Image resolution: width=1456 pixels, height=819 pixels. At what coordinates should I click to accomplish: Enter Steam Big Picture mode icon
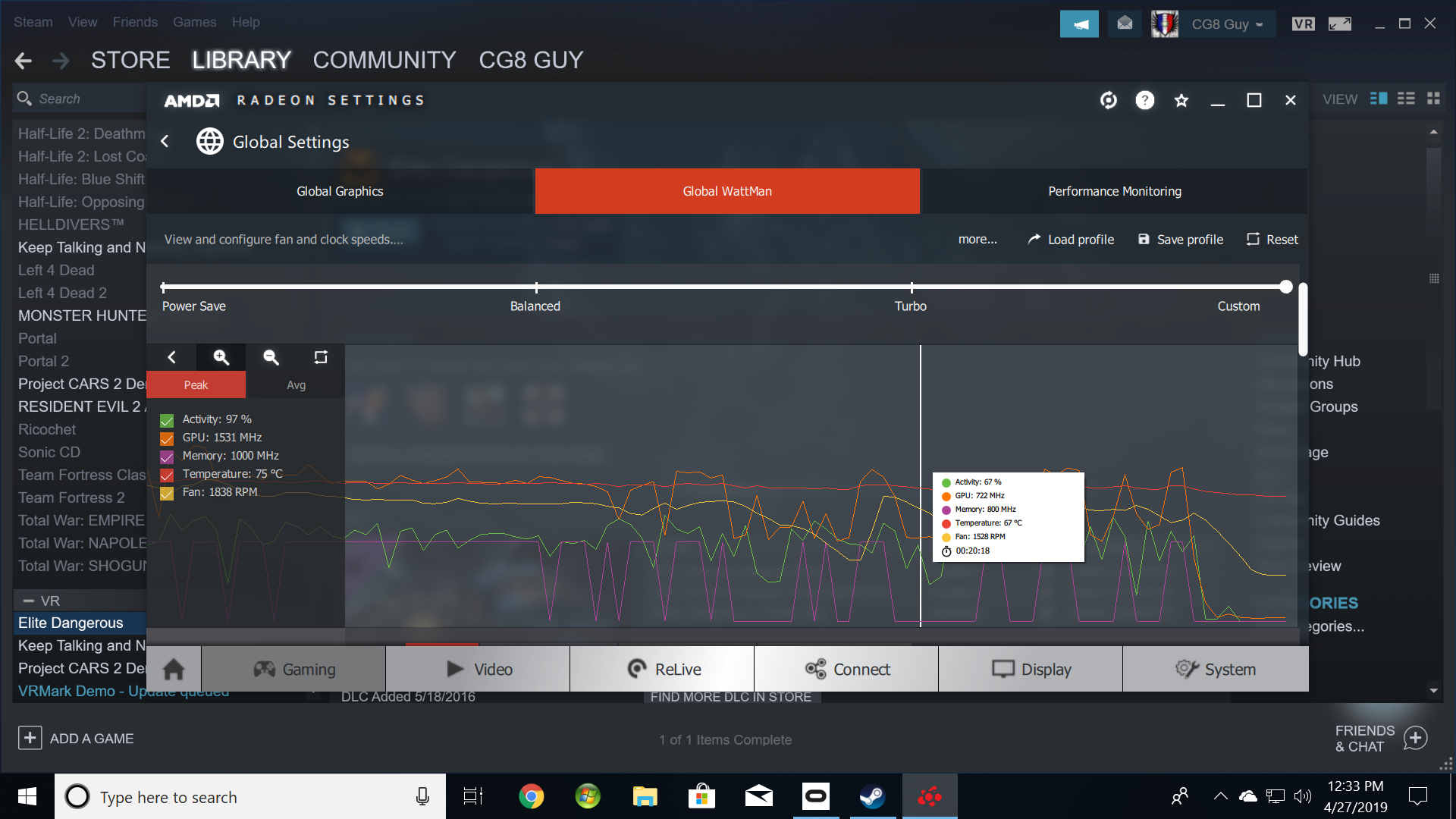(x=1340, y=24)
